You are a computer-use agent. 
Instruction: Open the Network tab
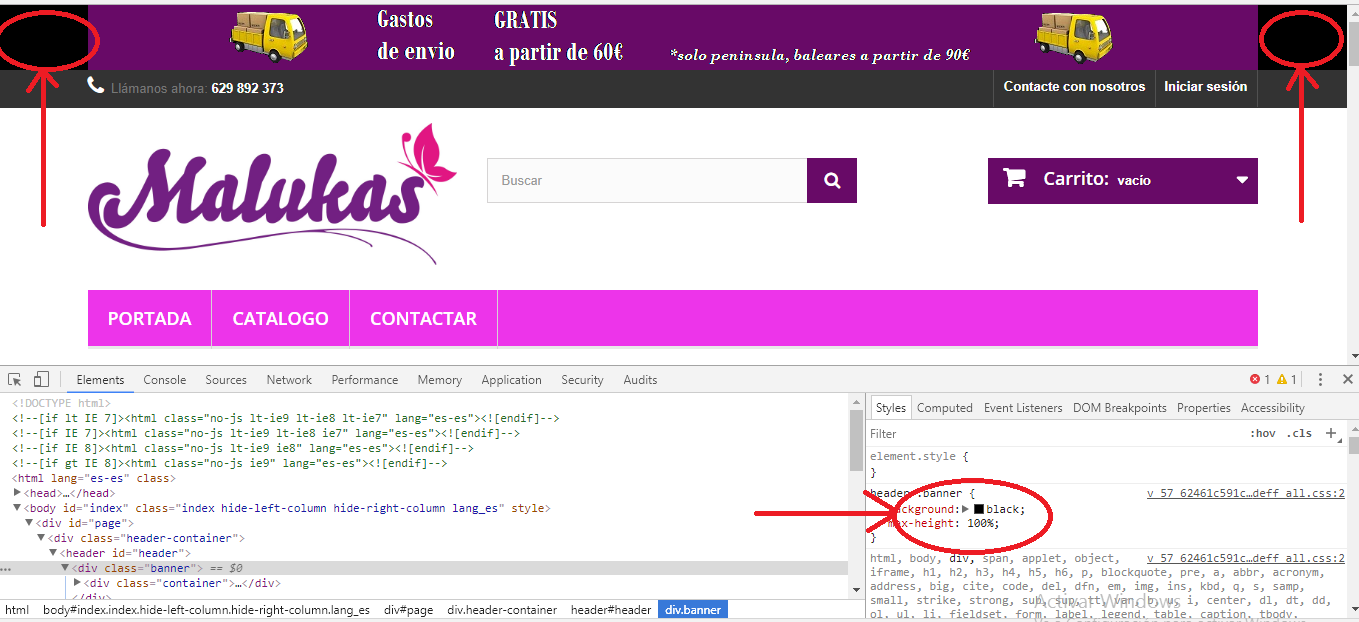click(289, 380)
